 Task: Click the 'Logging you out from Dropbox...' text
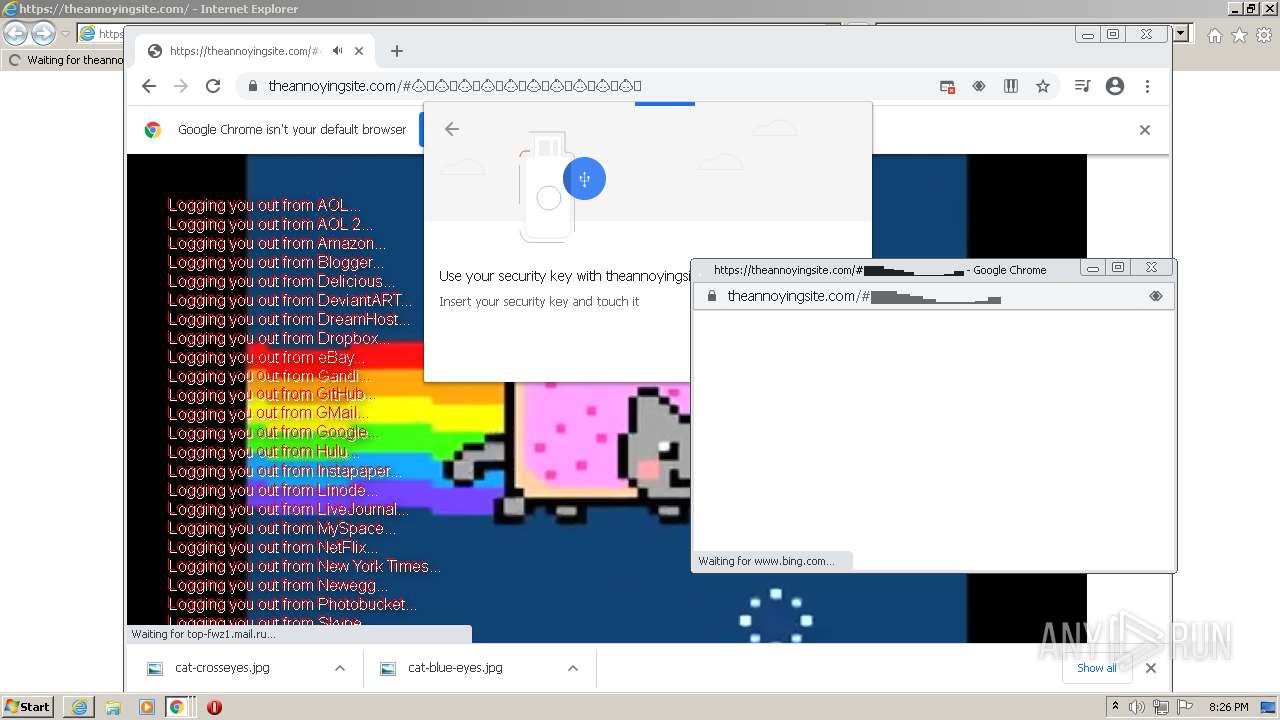pos(279,338)
